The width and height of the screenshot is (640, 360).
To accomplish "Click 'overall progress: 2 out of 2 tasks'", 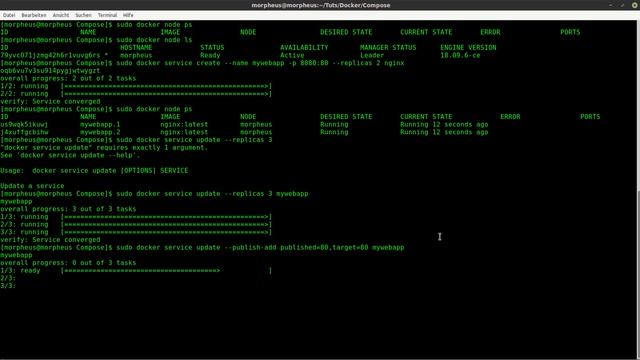I will click(68, 78).
